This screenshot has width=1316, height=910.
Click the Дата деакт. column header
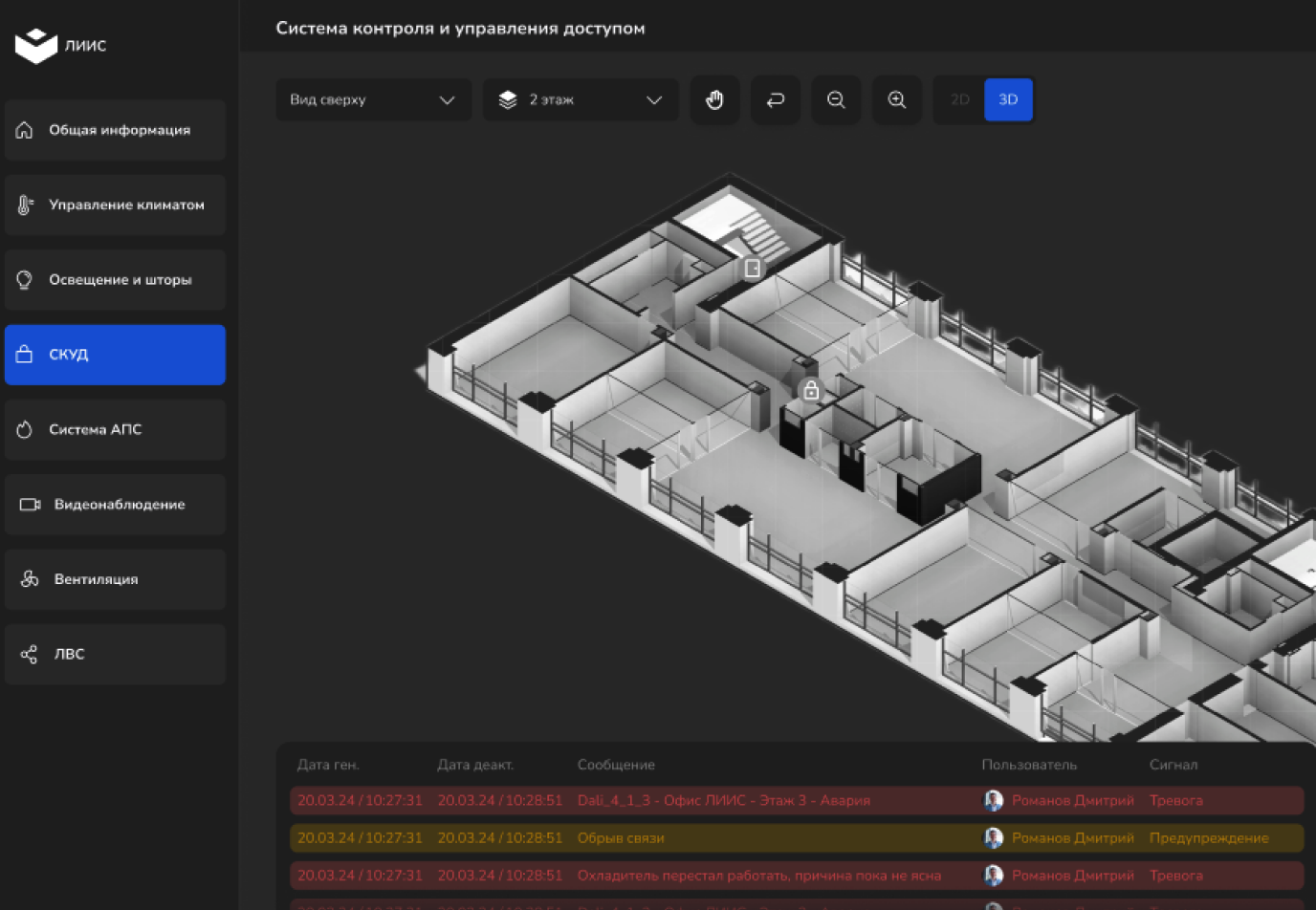tap(475, 765)
